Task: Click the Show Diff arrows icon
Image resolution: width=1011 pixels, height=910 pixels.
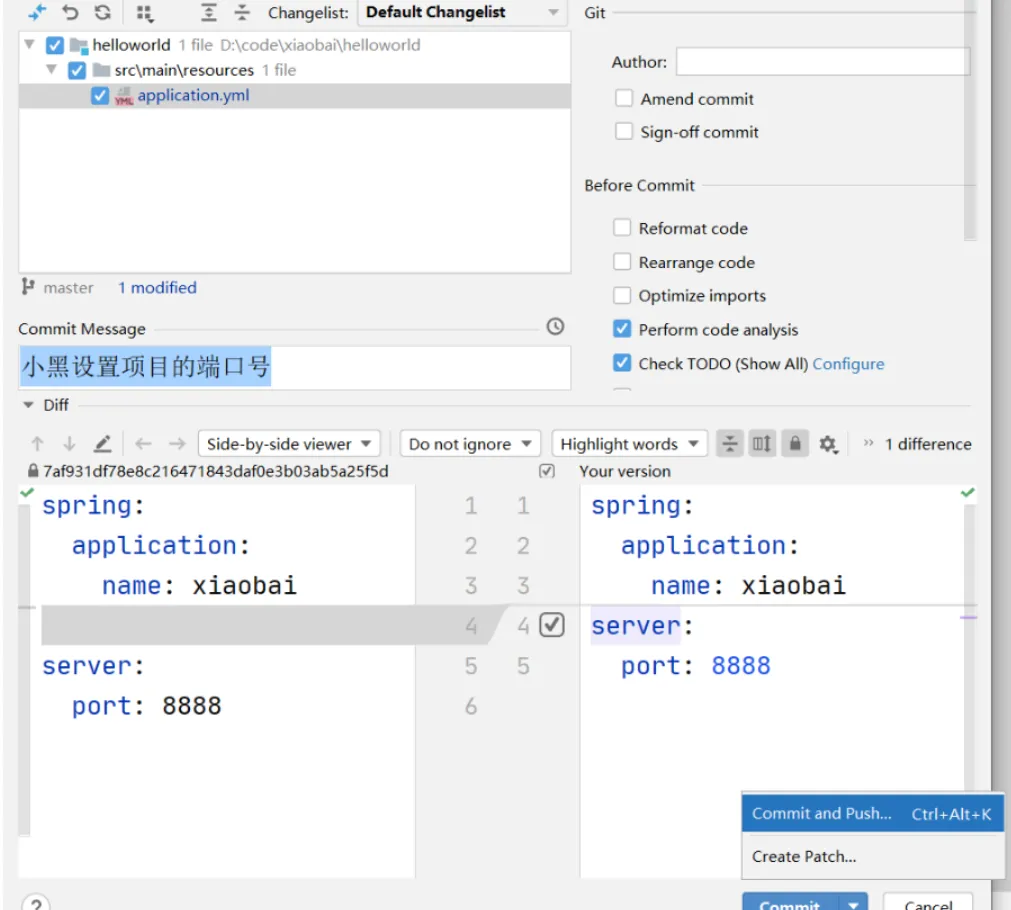Action: coord(37,12)
